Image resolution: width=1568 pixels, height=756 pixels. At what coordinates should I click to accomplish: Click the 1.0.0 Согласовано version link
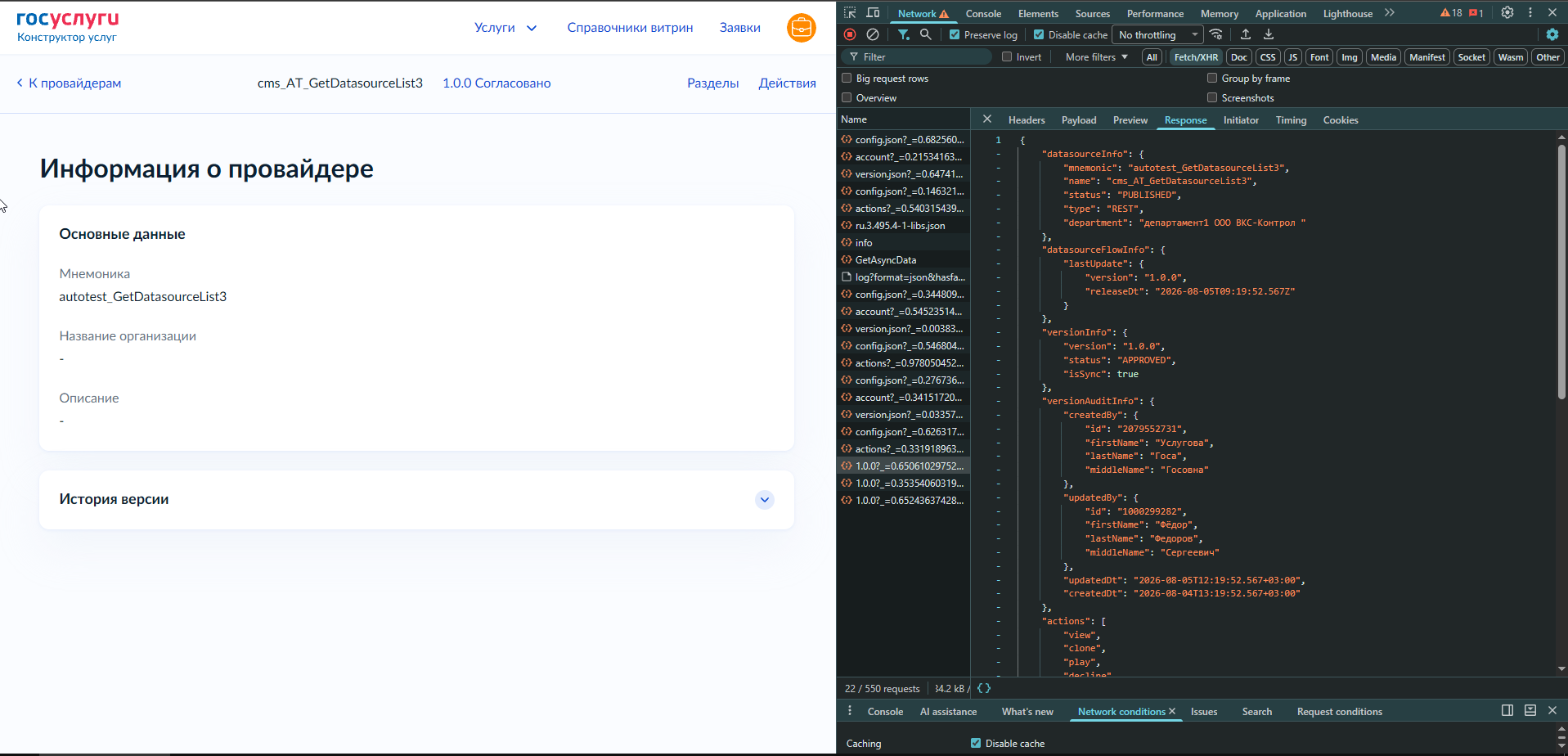tap(496, 83)
